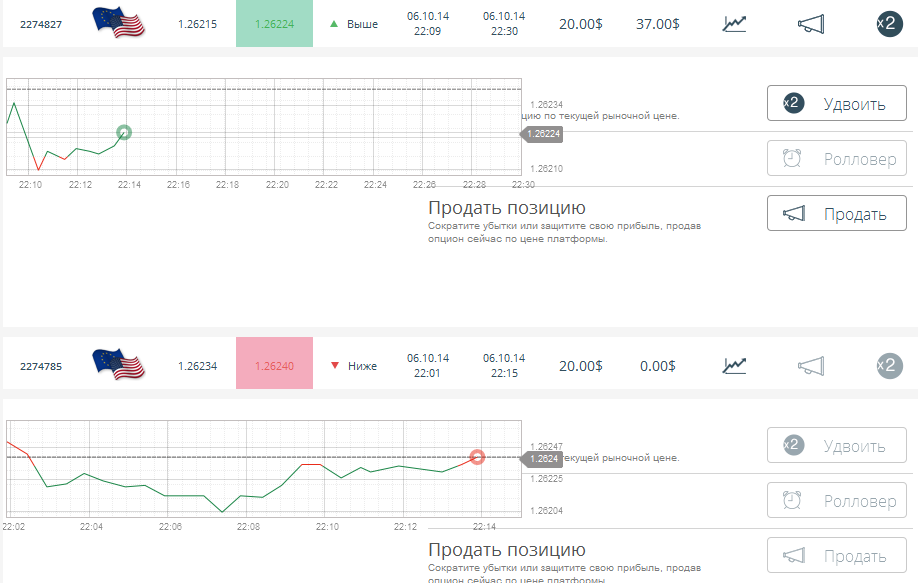Click the lower Продать button
This screenshot has width=918, height=583.
click(x=836, y=555)
